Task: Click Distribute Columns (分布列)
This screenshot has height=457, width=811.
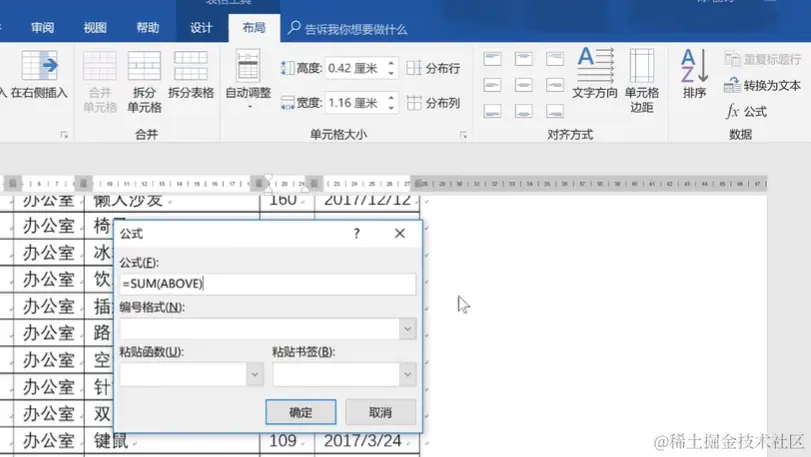Action: (433, 103)
